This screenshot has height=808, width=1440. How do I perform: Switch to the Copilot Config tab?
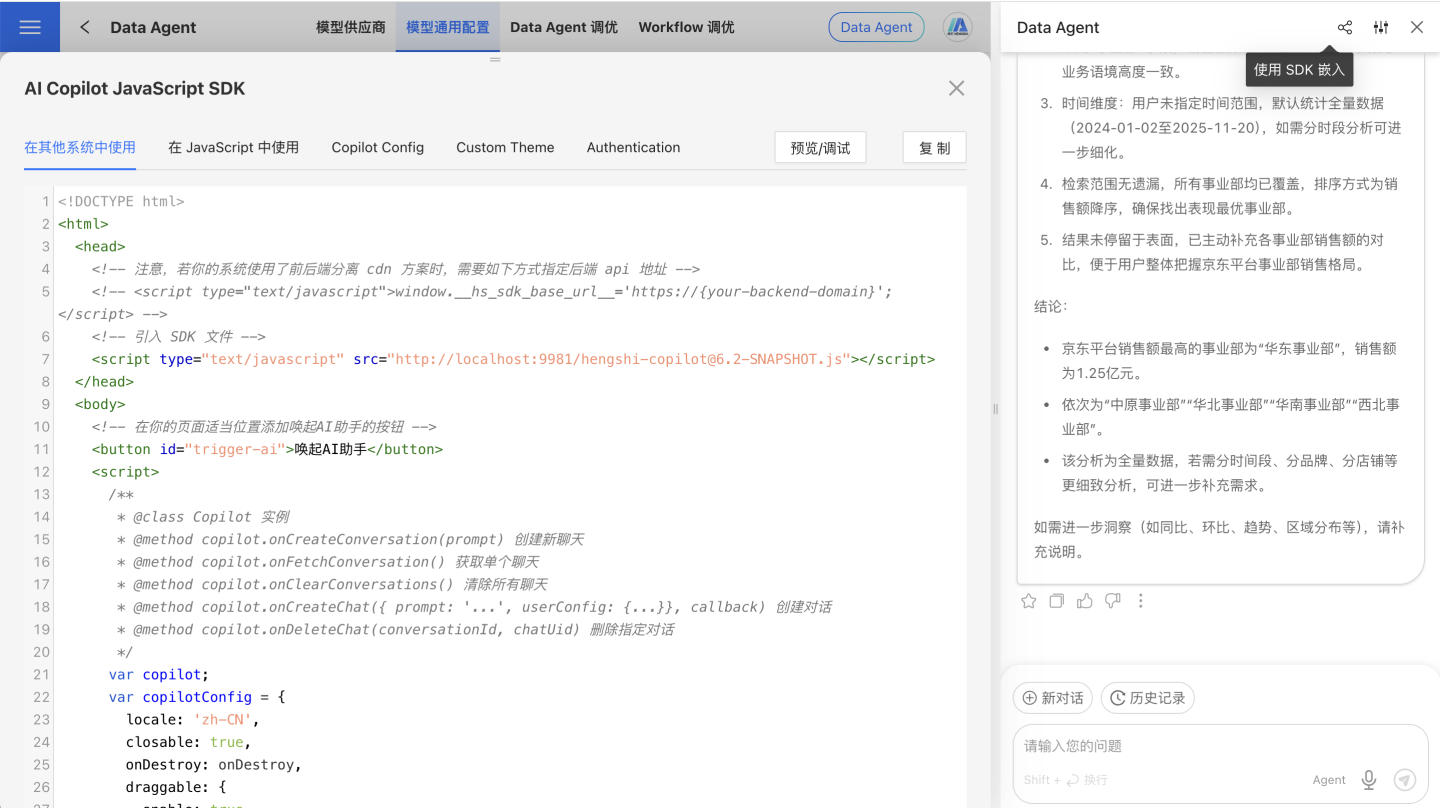pos(378,147)
